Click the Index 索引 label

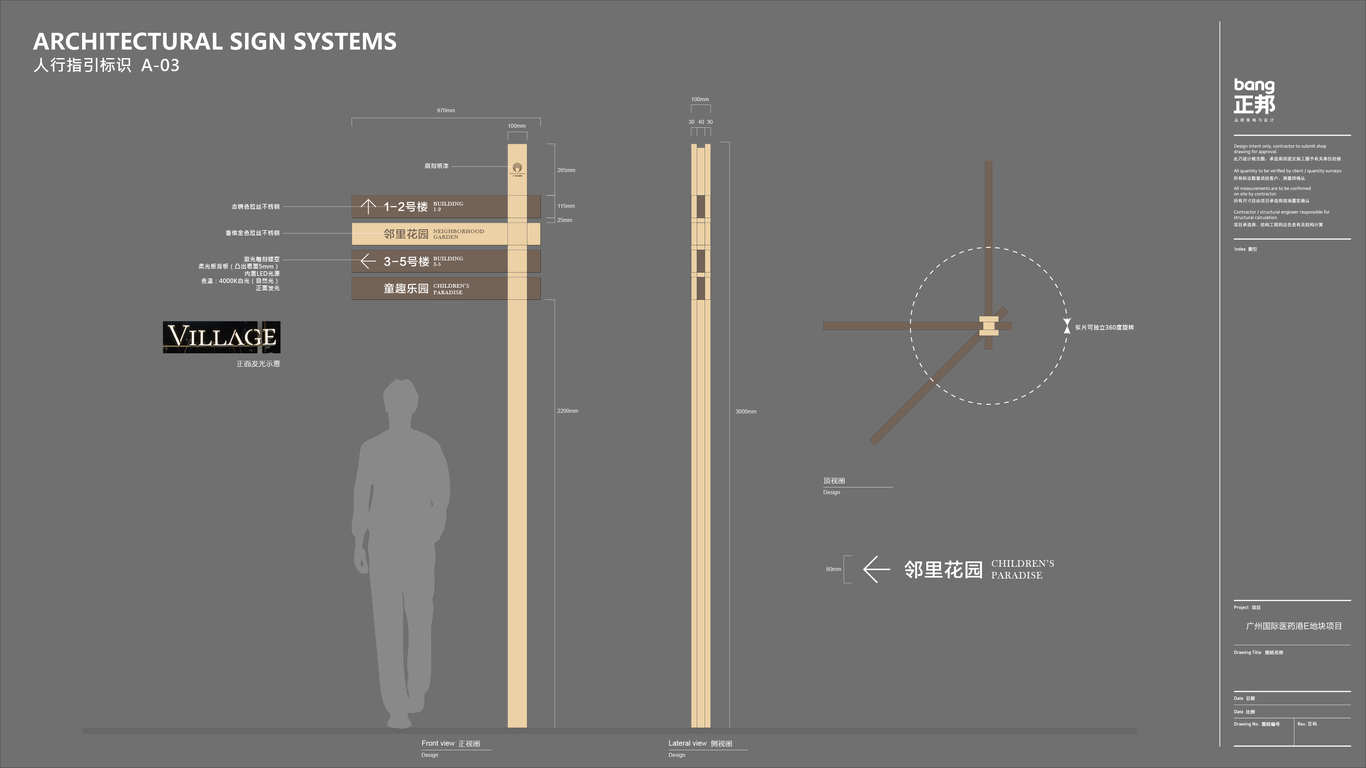point(1245,249)
